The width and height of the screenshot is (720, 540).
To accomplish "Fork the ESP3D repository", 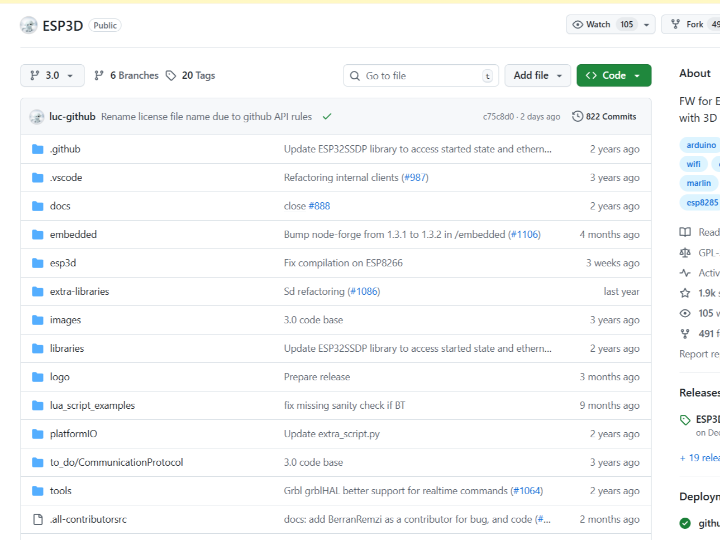I will pos(688,25).
